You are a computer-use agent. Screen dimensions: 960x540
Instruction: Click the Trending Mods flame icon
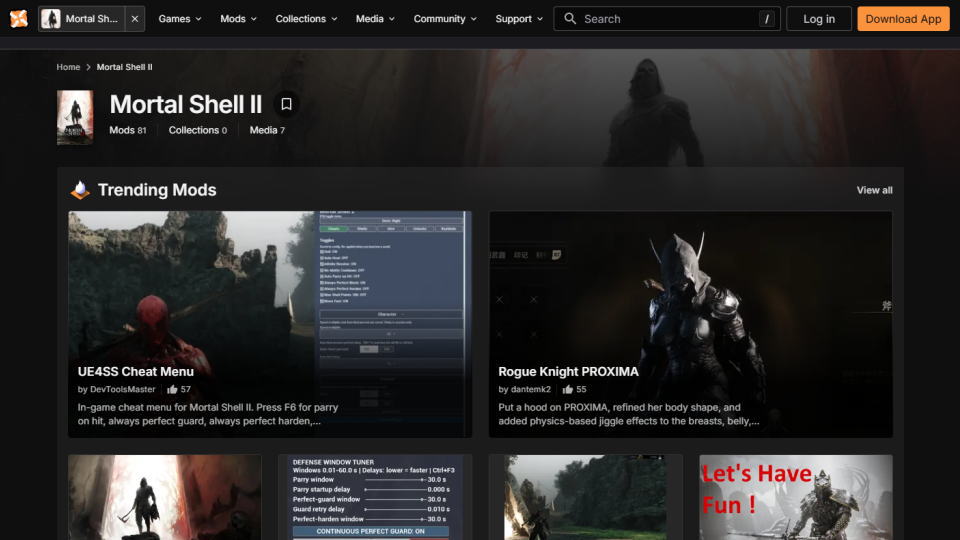[80, 190]
